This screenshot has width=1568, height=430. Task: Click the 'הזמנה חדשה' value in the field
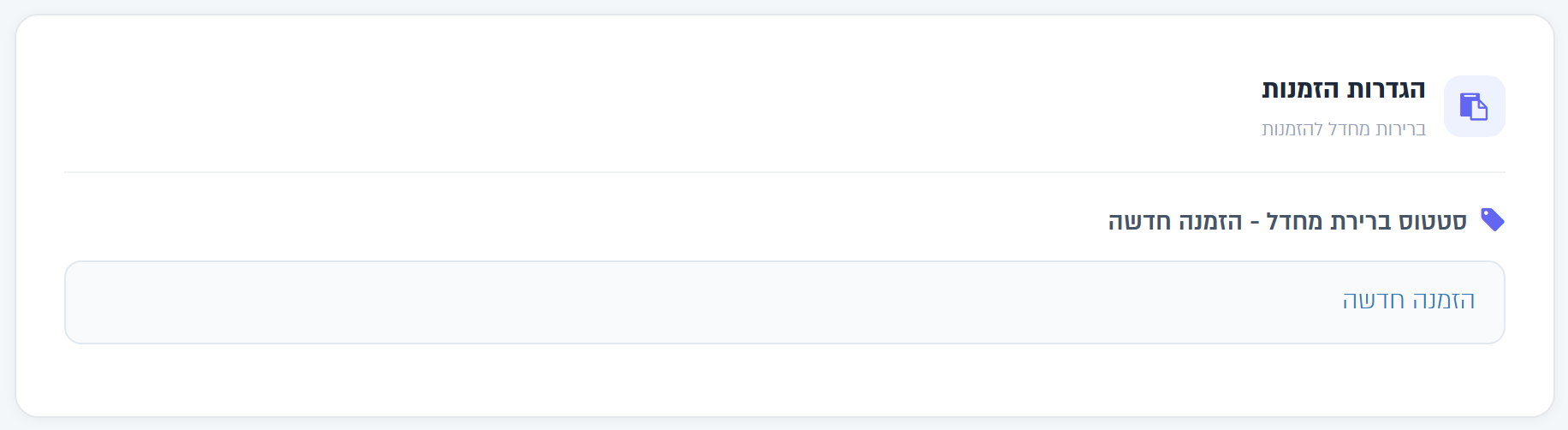coord(1408,301)
